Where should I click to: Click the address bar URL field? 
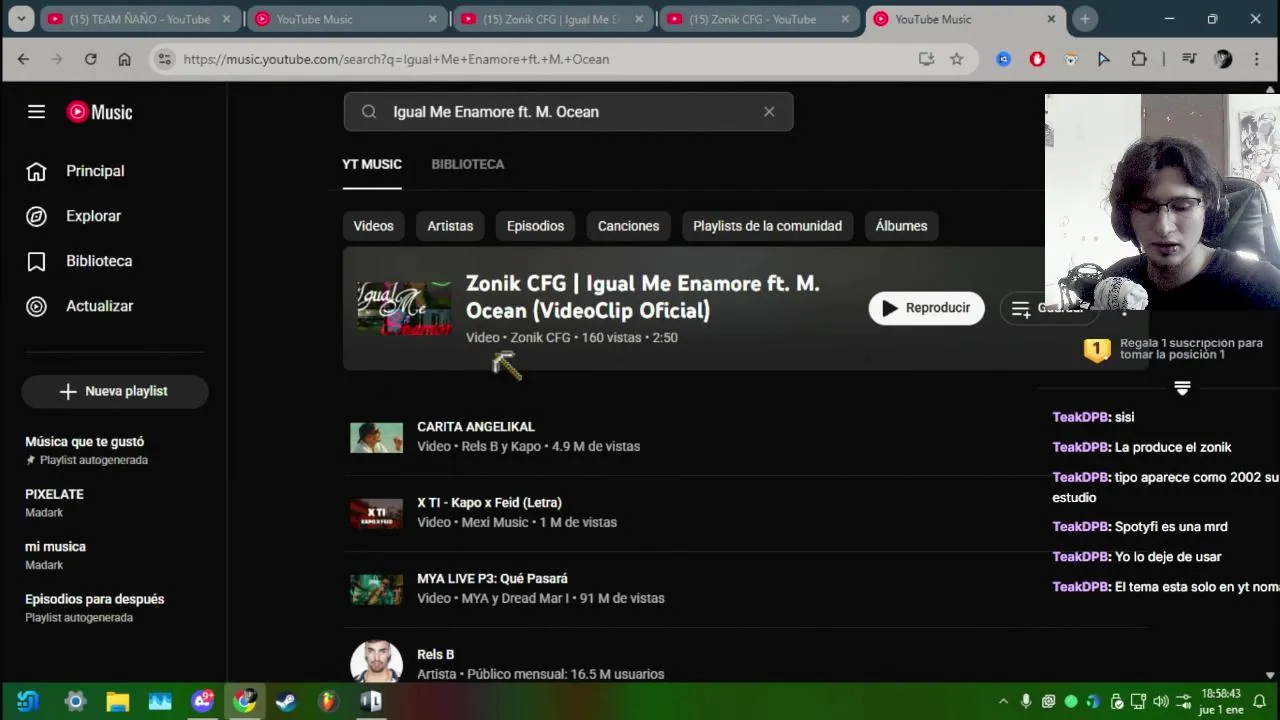(x=540, y=59)
